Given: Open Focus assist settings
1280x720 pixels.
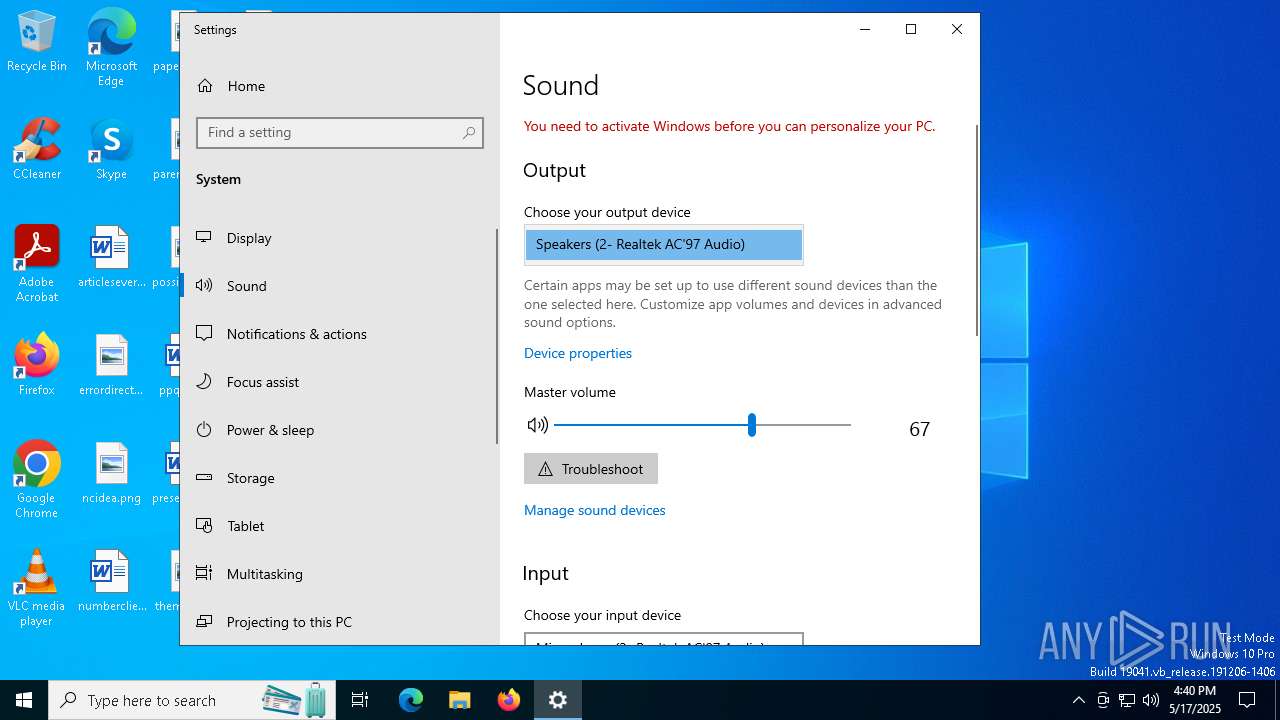Looking at the screenshot, I should point(338,382).
